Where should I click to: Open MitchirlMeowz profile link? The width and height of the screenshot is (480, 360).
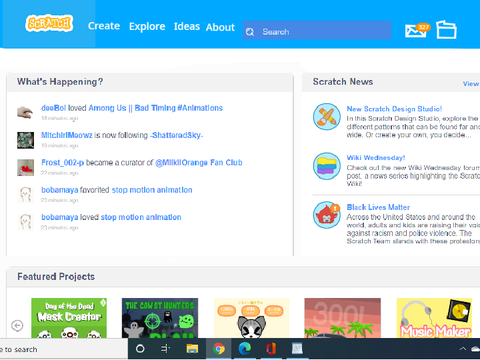pyautogui.click(x=67, y=135)
